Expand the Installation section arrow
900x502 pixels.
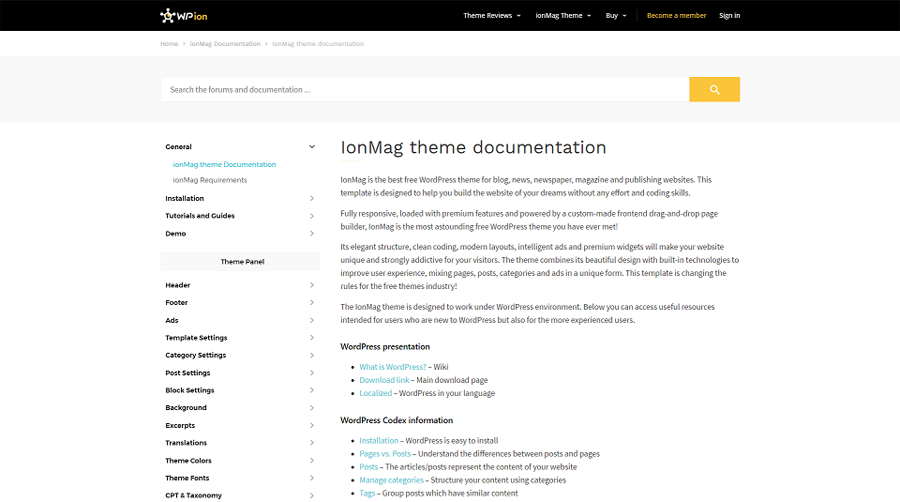click(312, 199)
